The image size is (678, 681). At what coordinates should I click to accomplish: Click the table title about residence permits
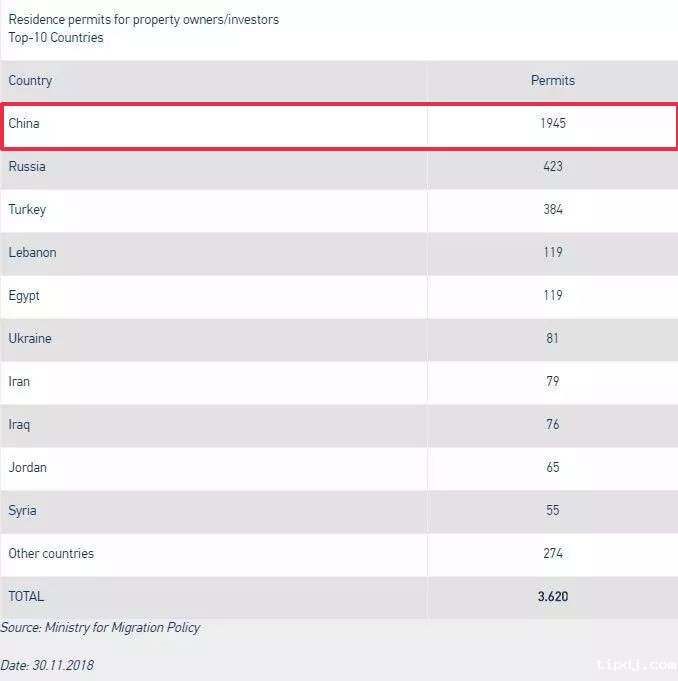tap(144, 19)
